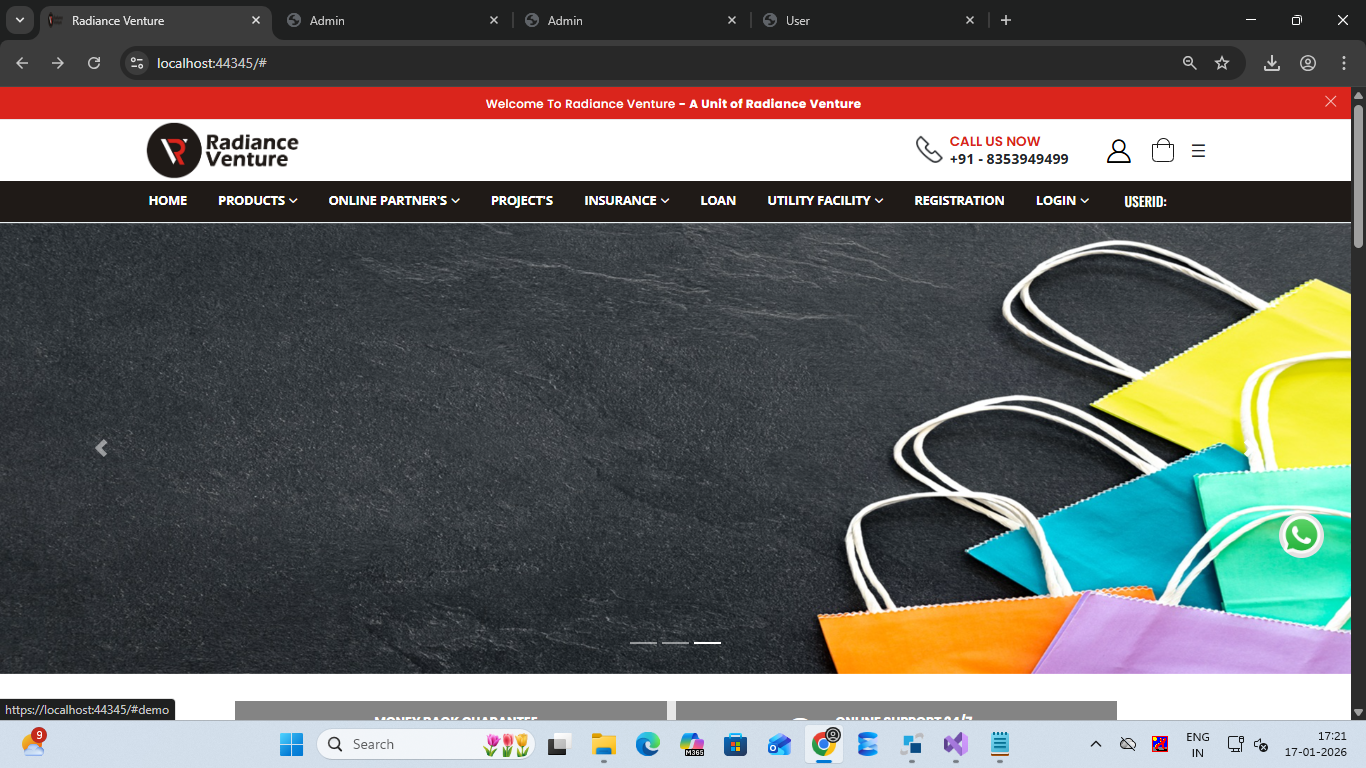Bookmark this page with the star icon

tap(1221, 63)
